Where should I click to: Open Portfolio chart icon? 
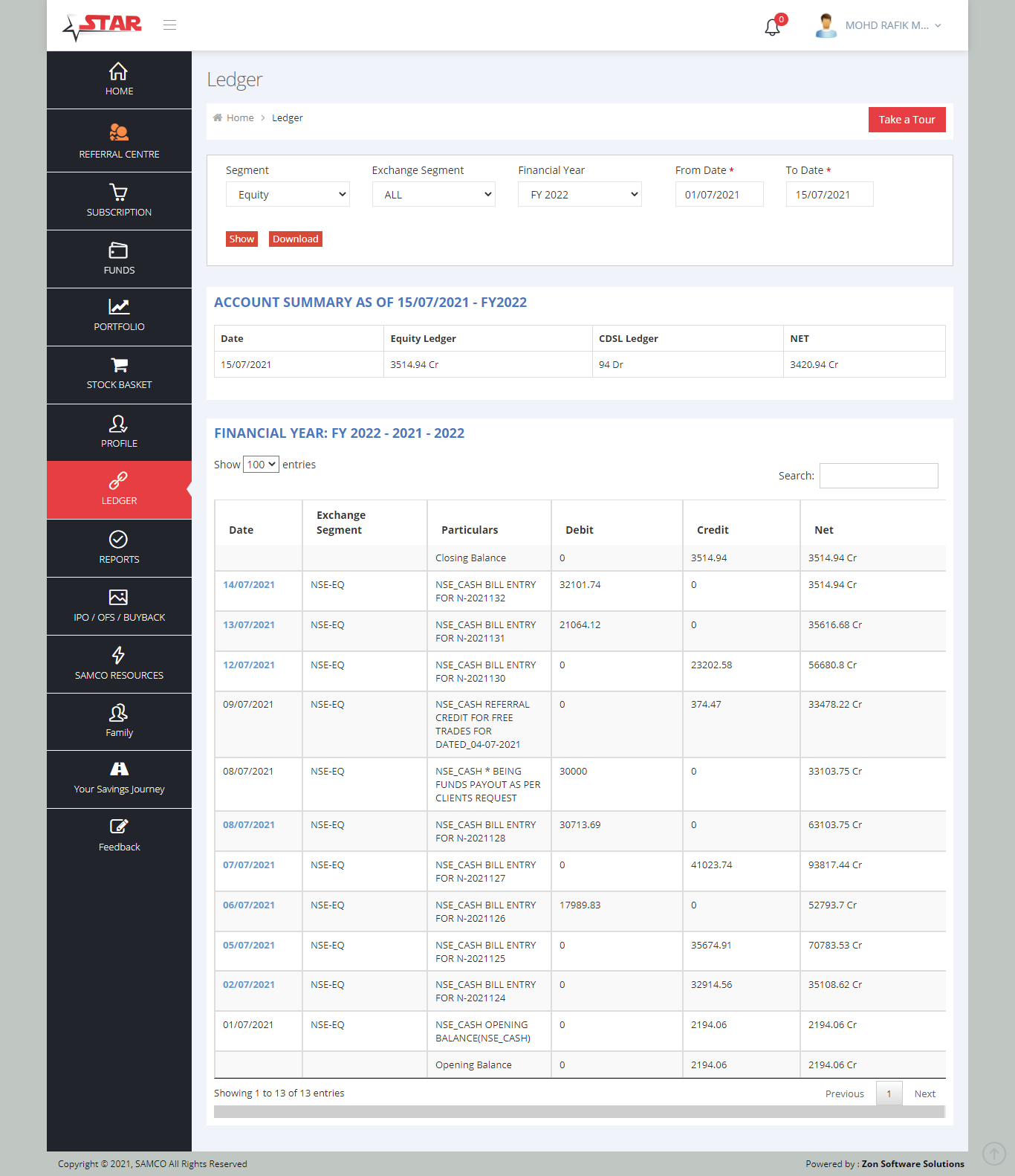point(119,306)
